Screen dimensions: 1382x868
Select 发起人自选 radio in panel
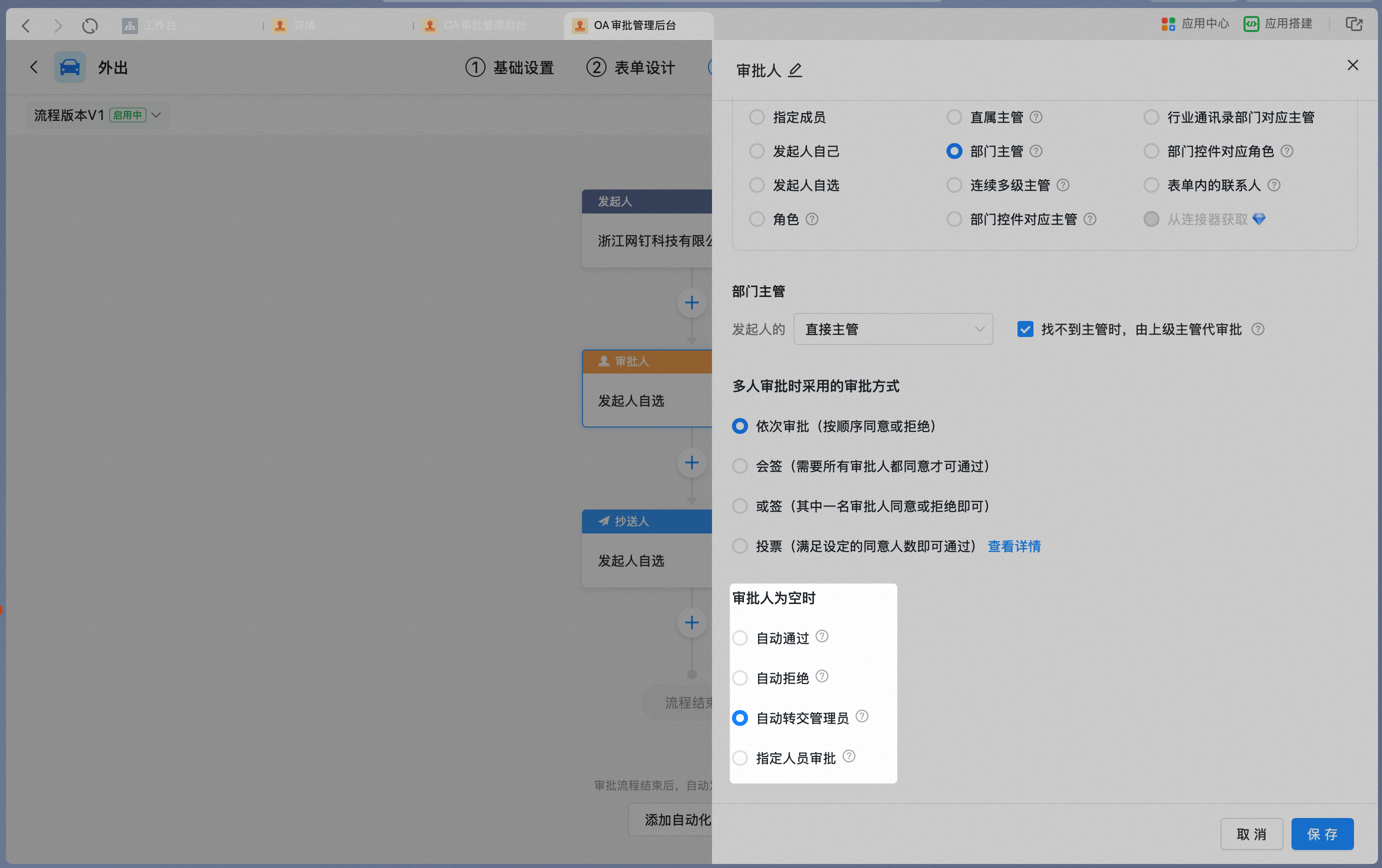[x=757, y=185]
